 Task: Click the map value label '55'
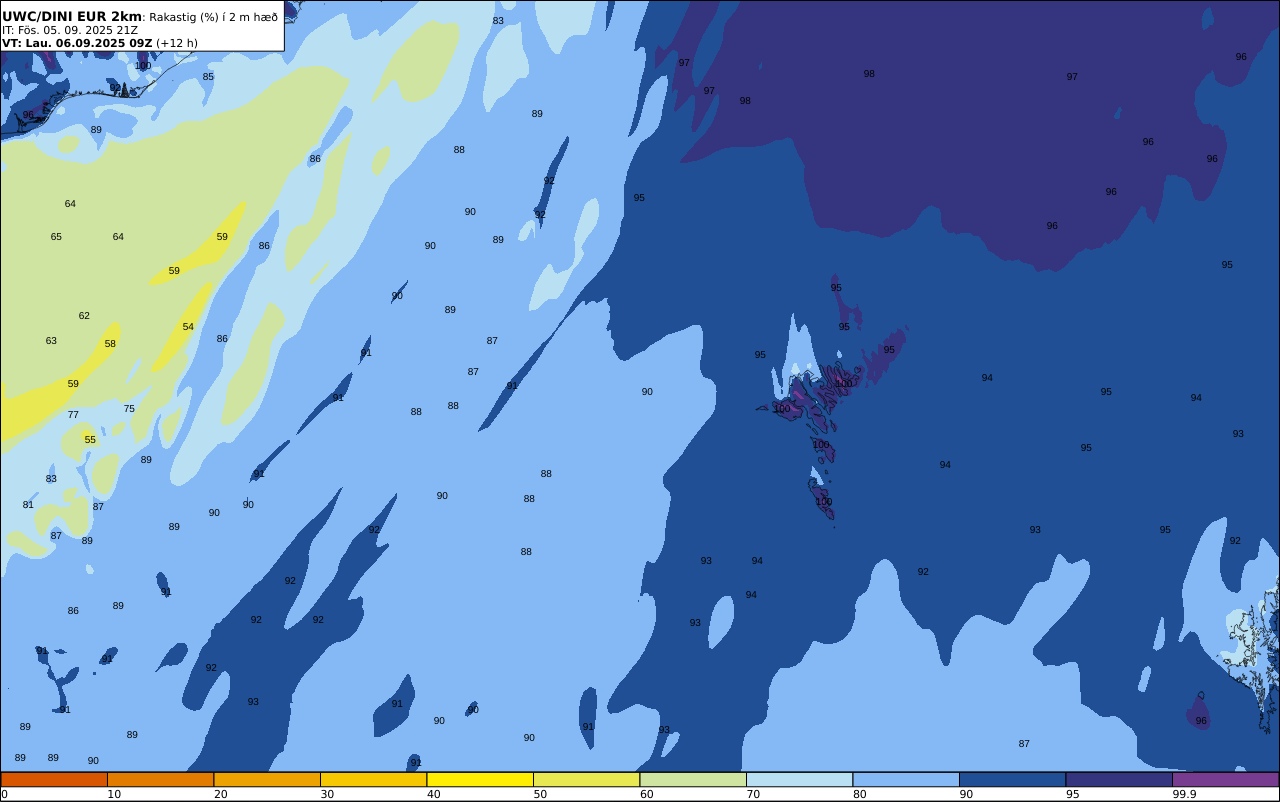coord(90,440)
